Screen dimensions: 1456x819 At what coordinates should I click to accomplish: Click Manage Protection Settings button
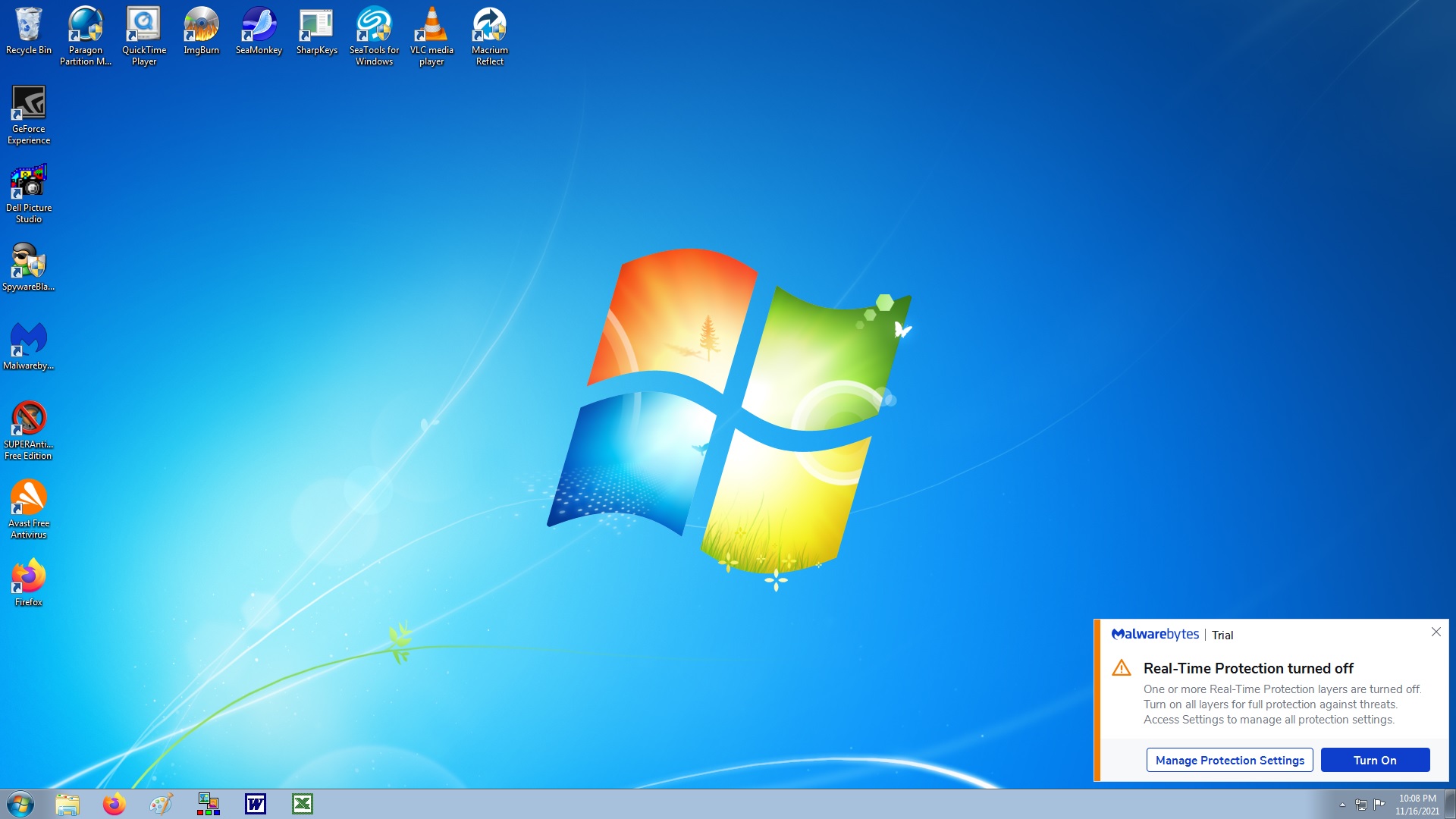[x=1229, y=760]
